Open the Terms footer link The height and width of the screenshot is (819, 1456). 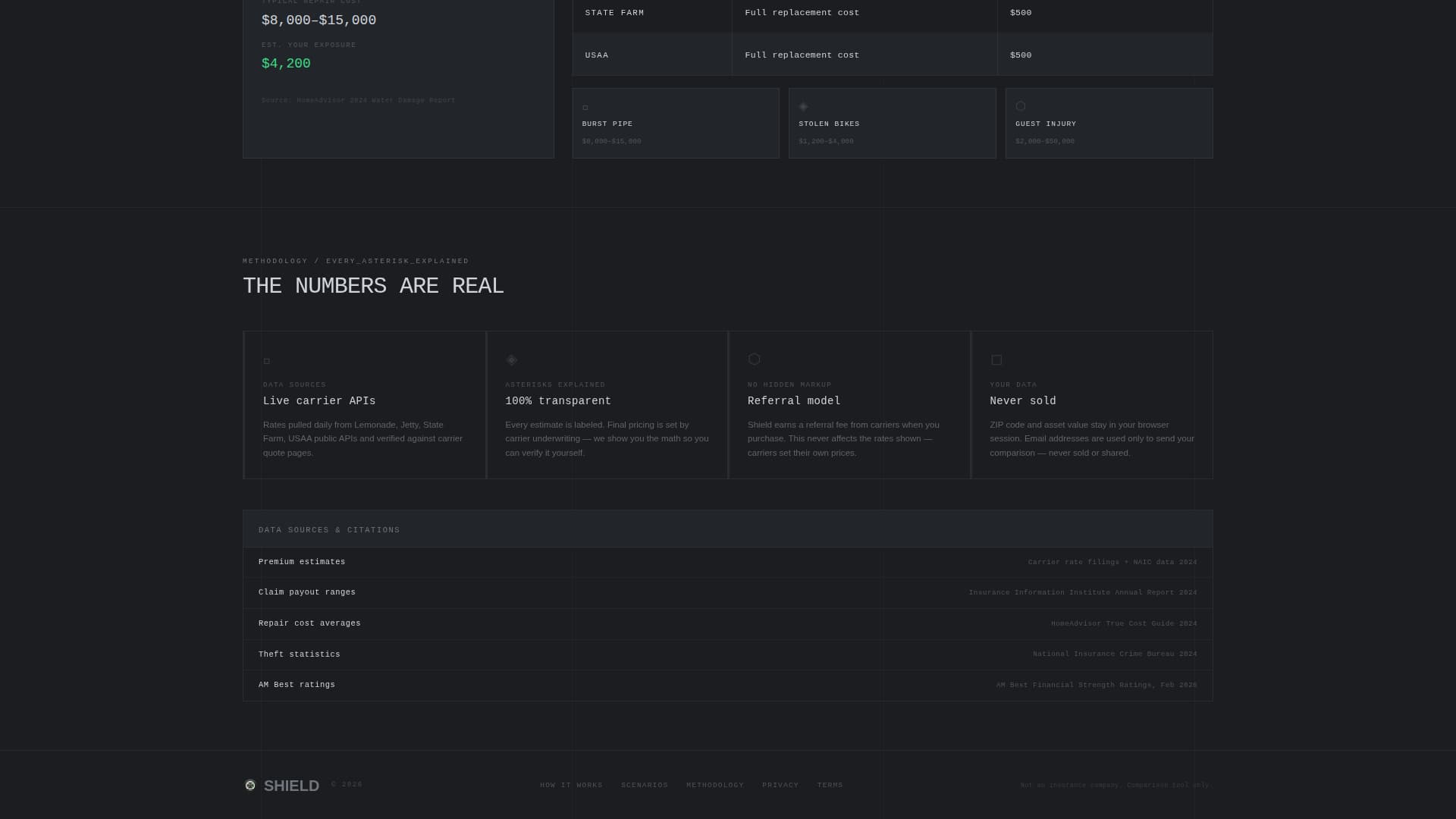coord(830,786)
